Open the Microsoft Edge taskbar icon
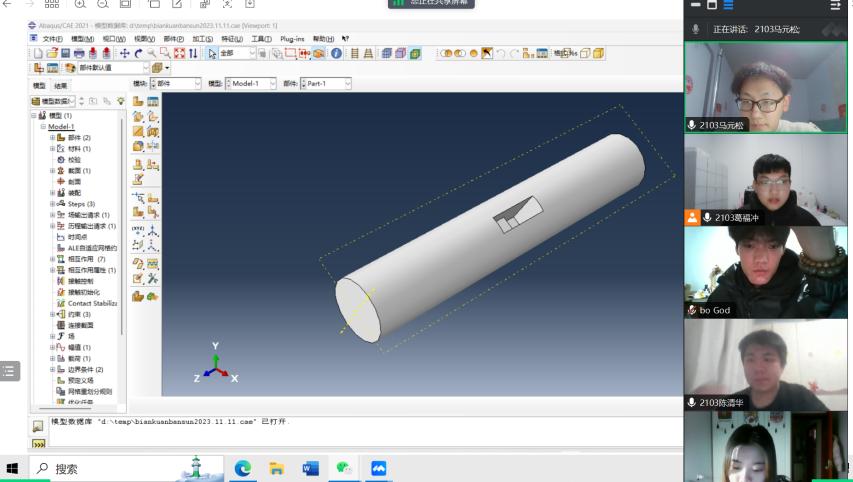This screenshot has height=482, width=853. click(242, 468)
